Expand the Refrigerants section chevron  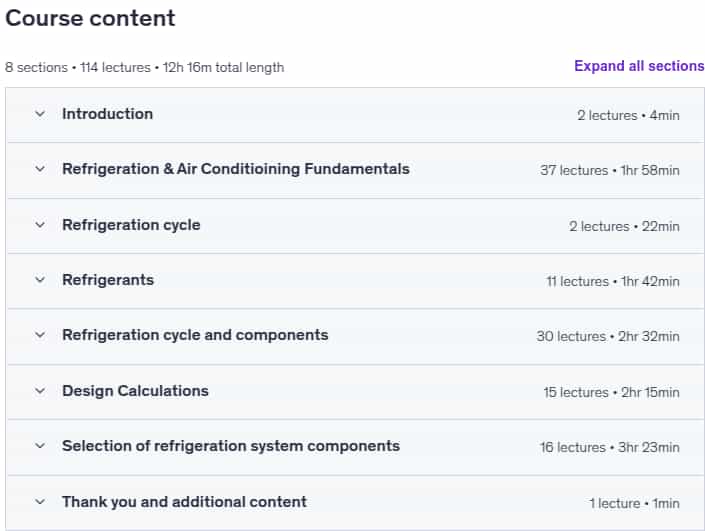(40, 280)
